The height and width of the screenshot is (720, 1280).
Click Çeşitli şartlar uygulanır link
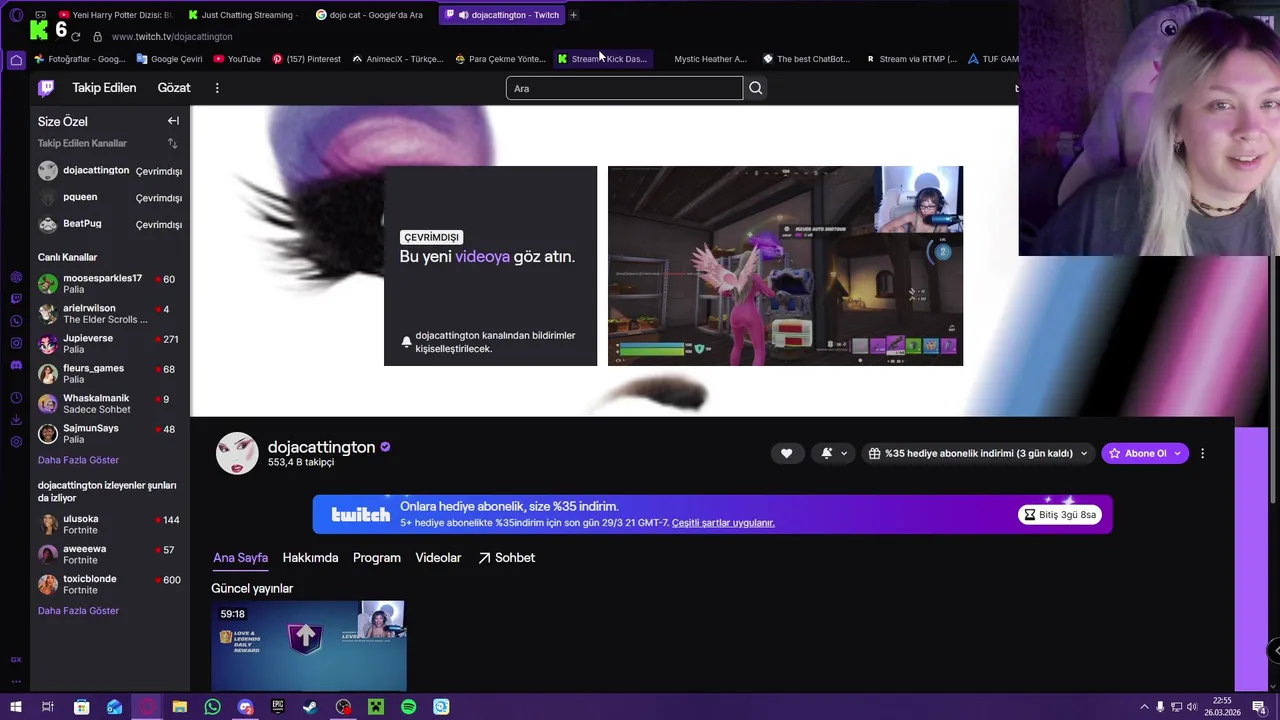(x=723, y=523)
